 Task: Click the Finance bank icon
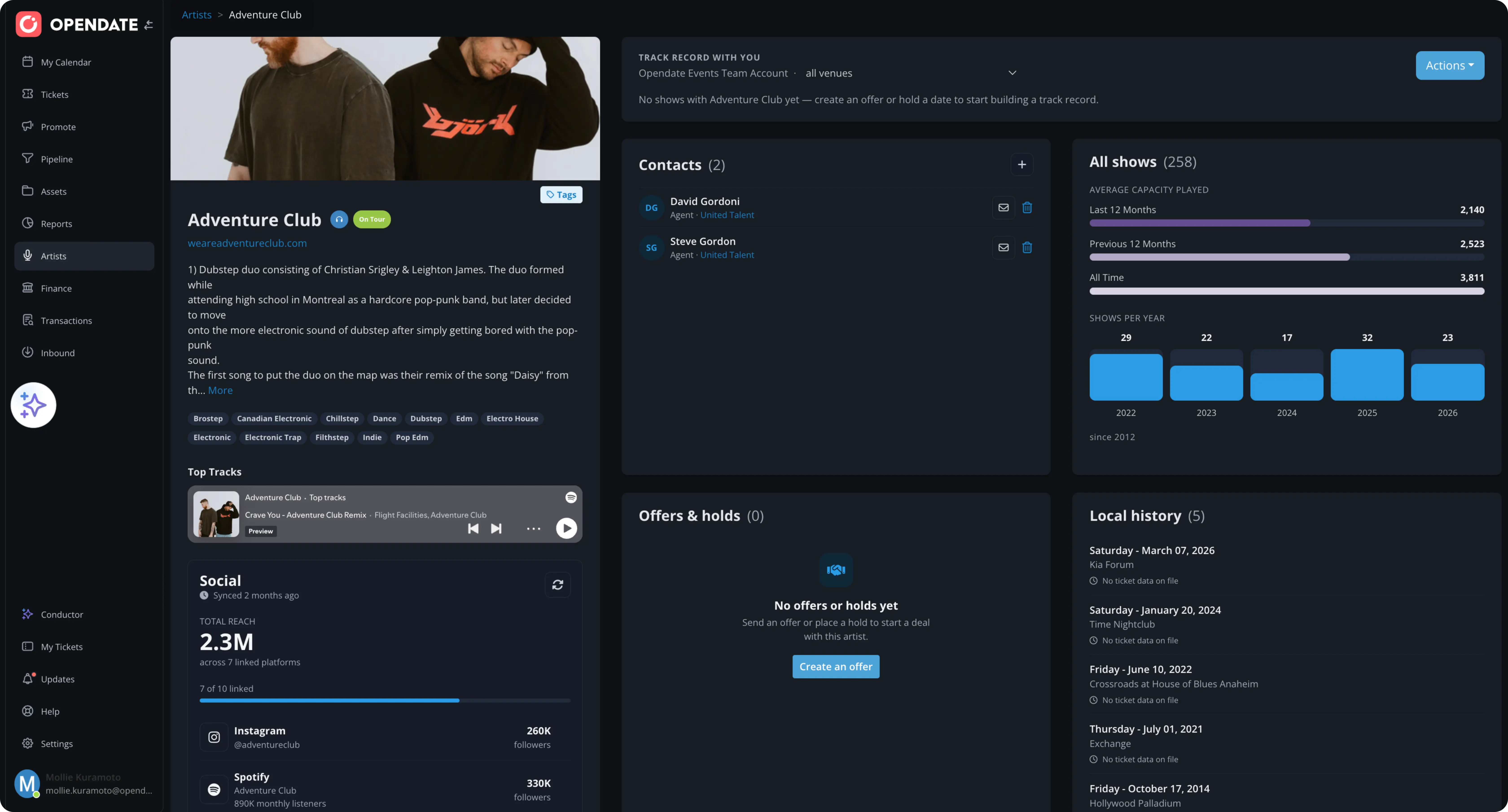point(28,287)
